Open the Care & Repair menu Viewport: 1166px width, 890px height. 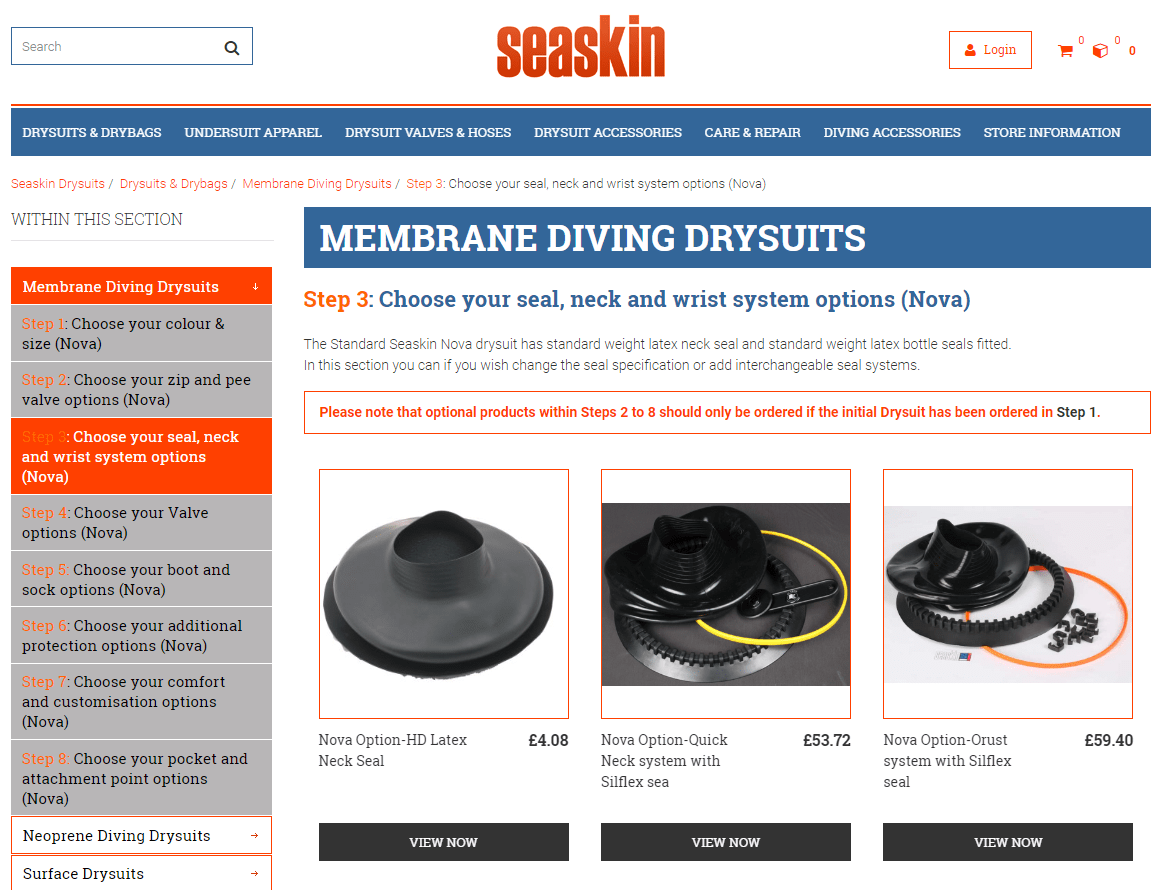click(x=753, y=132)
